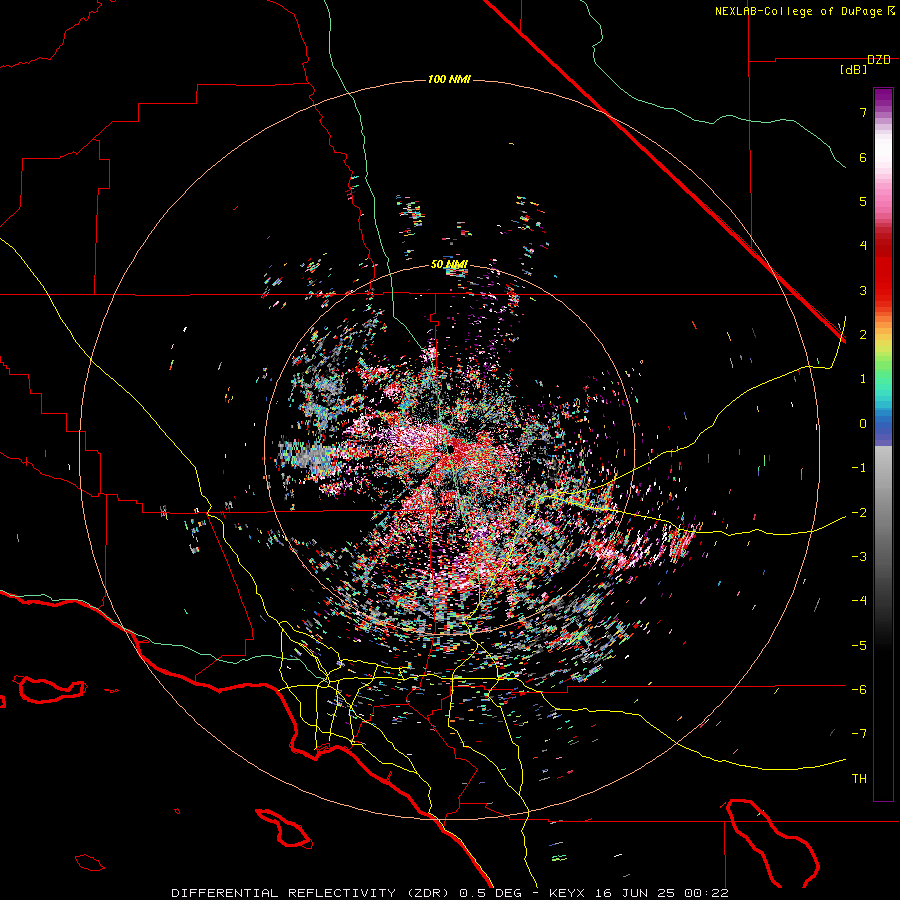Viewport: 900px width, 900px height.
Task: Select the -4 value on the dB scale
Action: point(859,601)
